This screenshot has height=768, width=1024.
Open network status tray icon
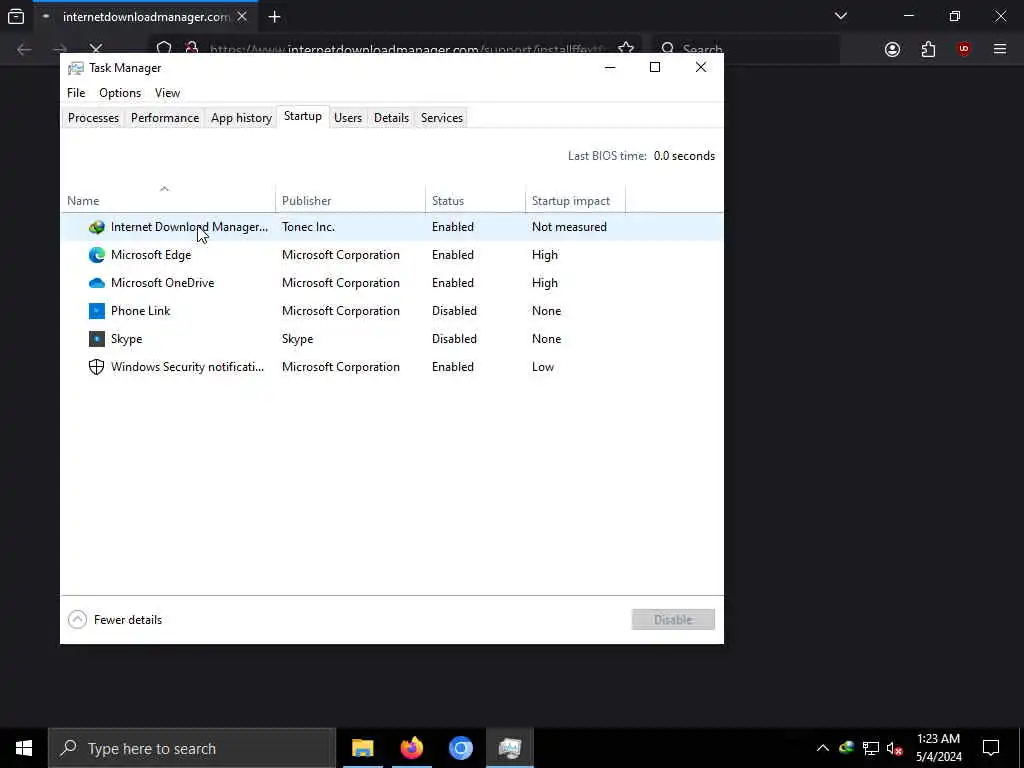[x=871, y=748]
